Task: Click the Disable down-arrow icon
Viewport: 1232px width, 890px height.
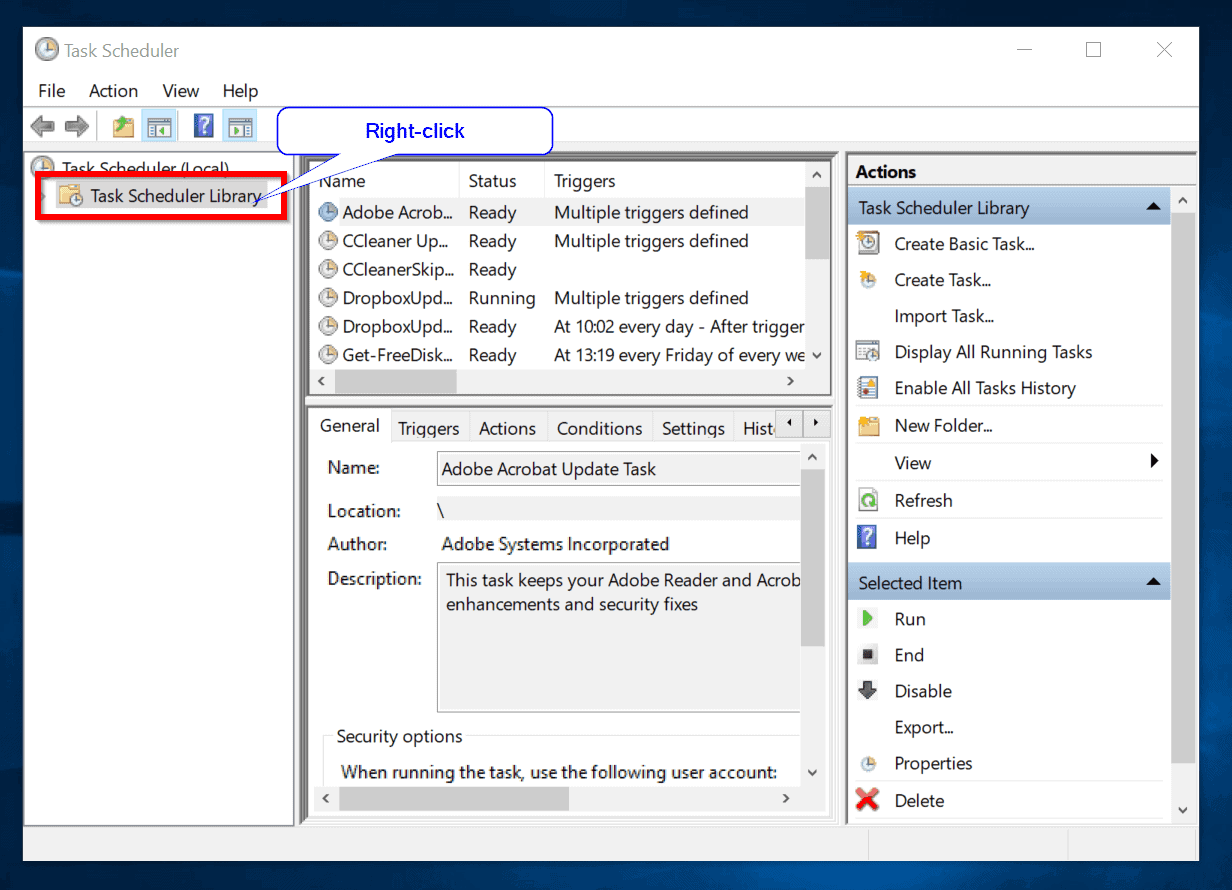Action: (868, 691)
